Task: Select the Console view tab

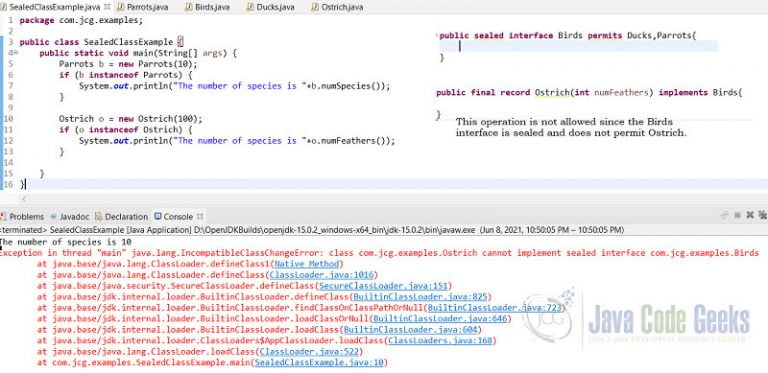Action: 178,216
